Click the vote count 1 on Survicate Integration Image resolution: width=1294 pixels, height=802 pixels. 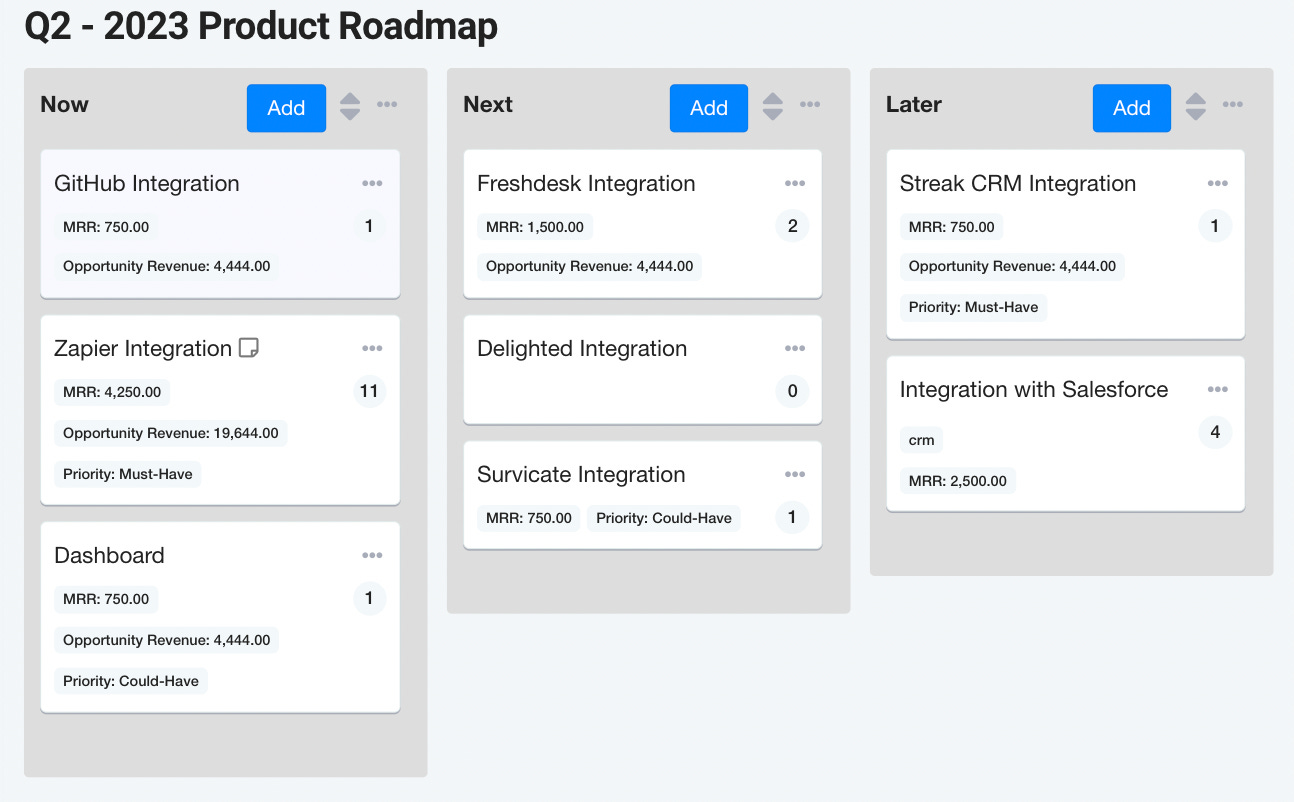792,517
